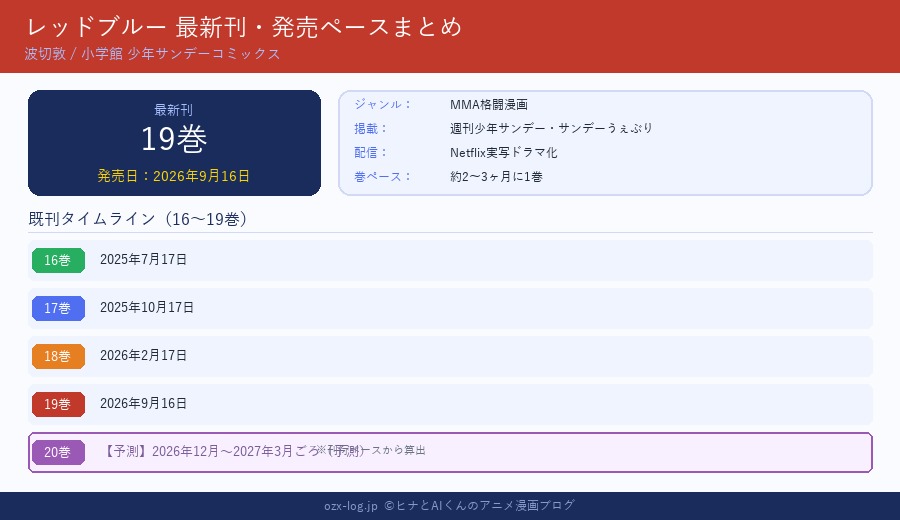This screenshot has width=900, height=520.
Task: Click the red 19巻 badge
Action: pyautogui.click(x=58, y=404)
